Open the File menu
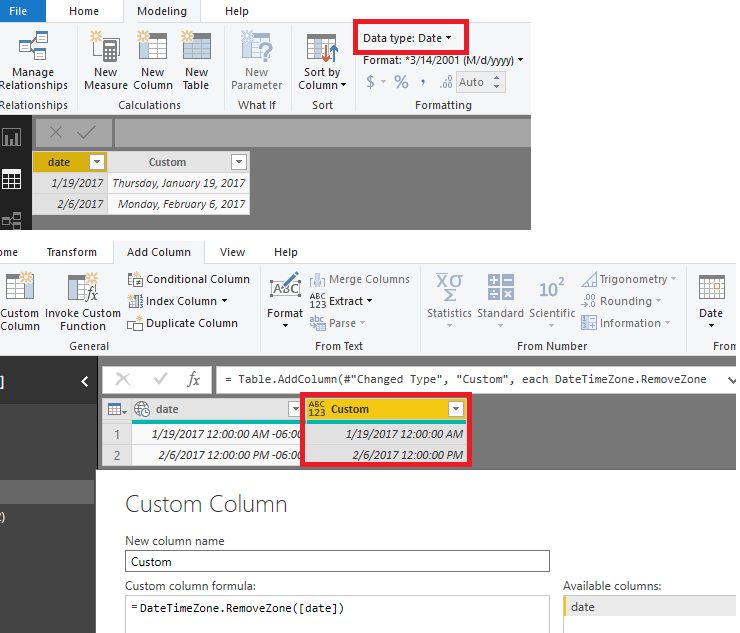This screenshot has width=740, height=633. click(x=23, y=11)
